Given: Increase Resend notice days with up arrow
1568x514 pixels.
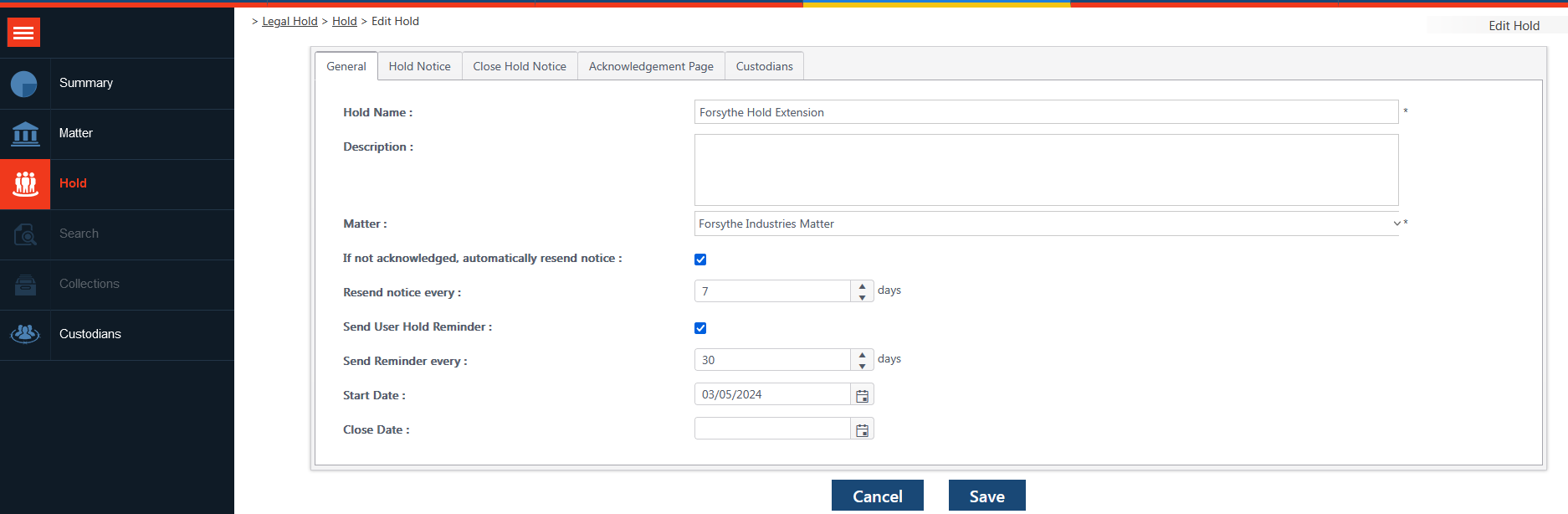Looking at the screenshot, I should tap(862, 286).
